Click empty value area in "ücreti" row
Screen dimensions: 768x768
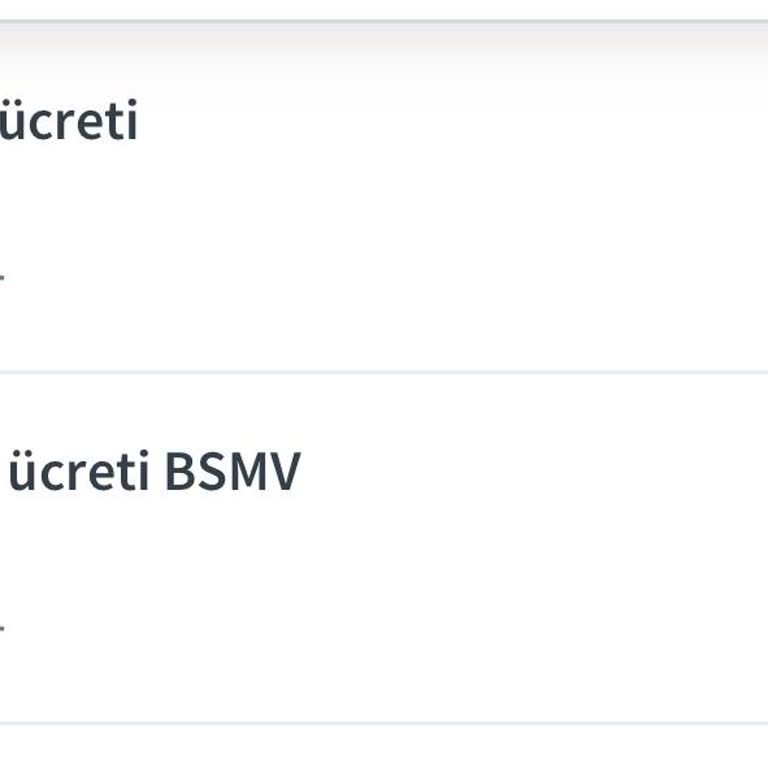(384, 275)
